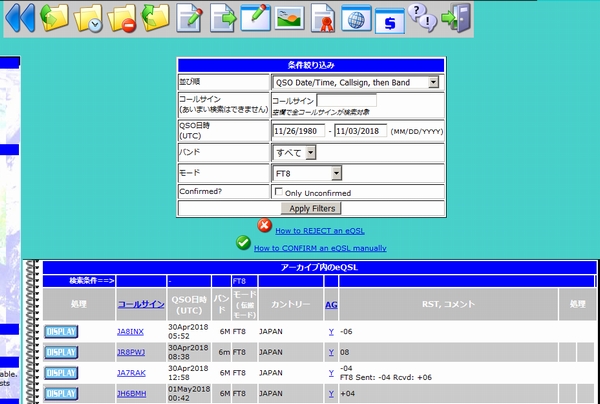Viewport: 600px width, 404px height.
Task: Open the folder with green outgoing arrow icon
Action: [x=155, y=18]
